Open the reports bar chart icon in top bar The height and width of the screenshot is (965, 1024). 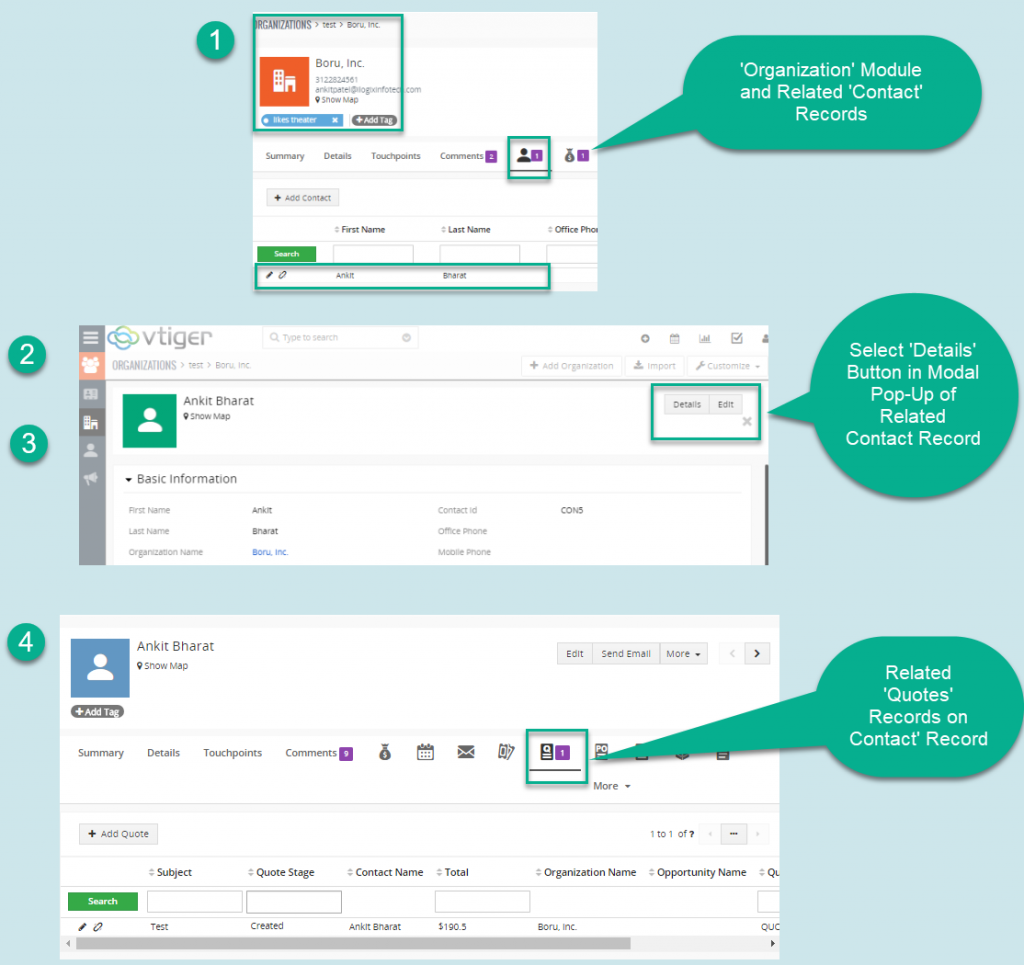point(704,338)
